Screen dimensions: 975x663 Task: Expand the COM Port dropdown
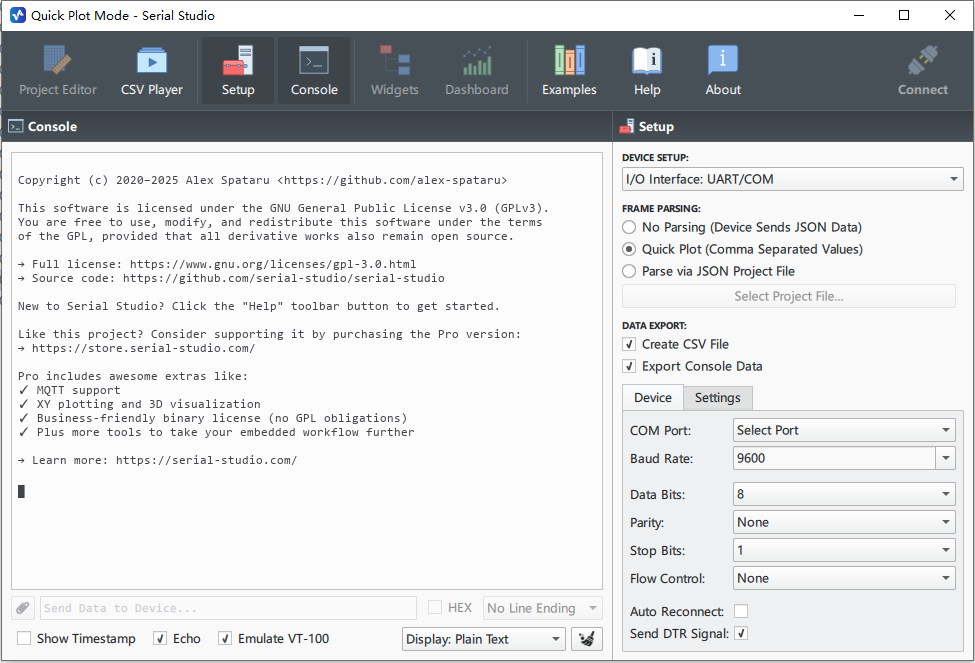tap(843, 430)
